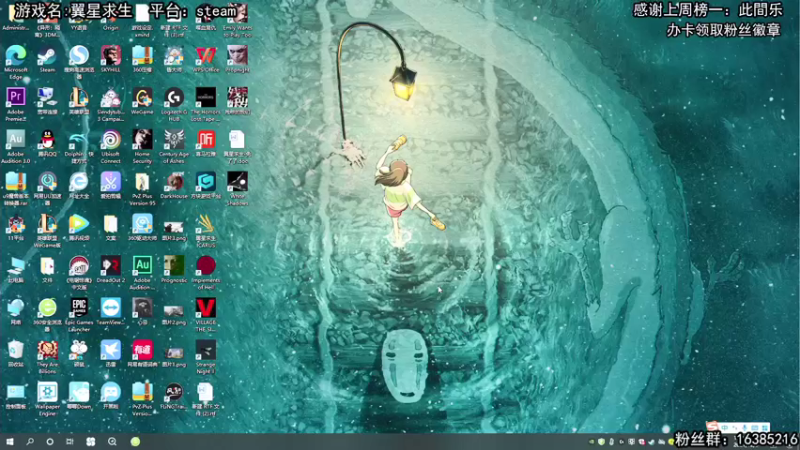The height and width of the screenshot is (450, 800).
Task: Open the Sogou browser S icon
Action: [x=79, y=55]
